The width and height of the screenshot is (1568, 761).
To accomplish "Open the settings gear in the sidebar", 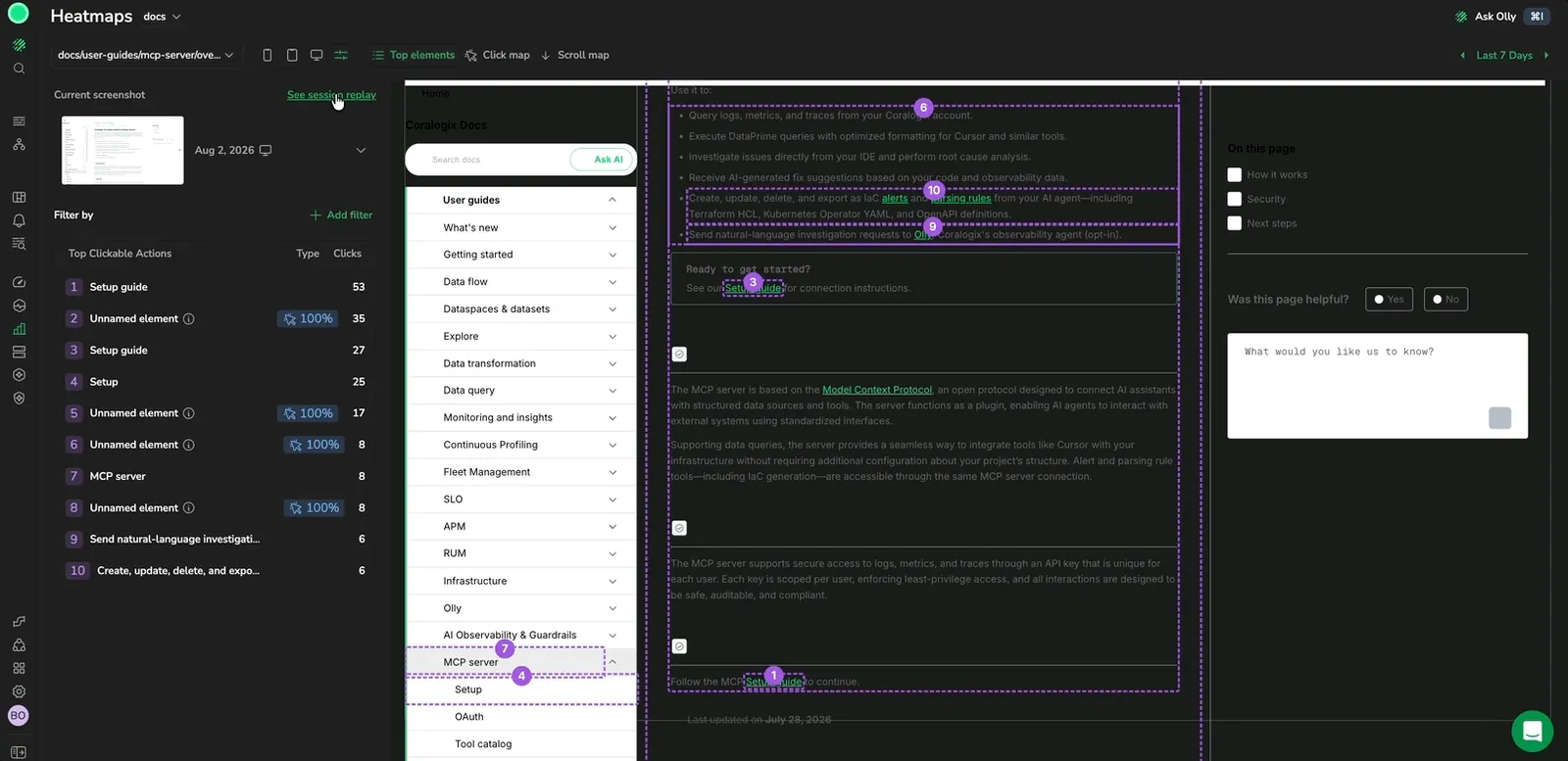I will coord(19,691).
